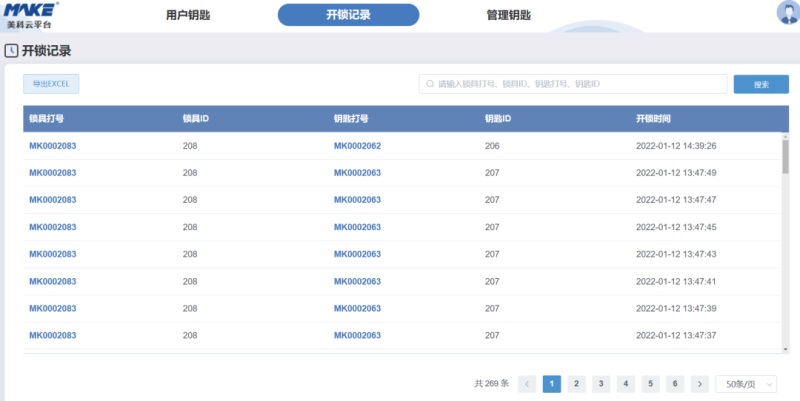Jump to page 3 of records
This screenshot has width=800, height=401.
tap(601, 384)
